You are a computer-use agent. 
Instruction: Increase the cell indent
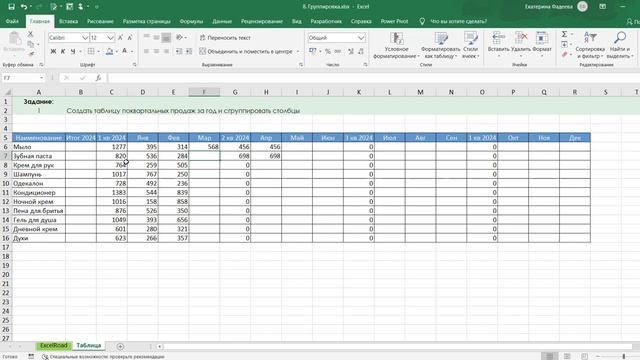pyautogui.click(x=189, y=51)
